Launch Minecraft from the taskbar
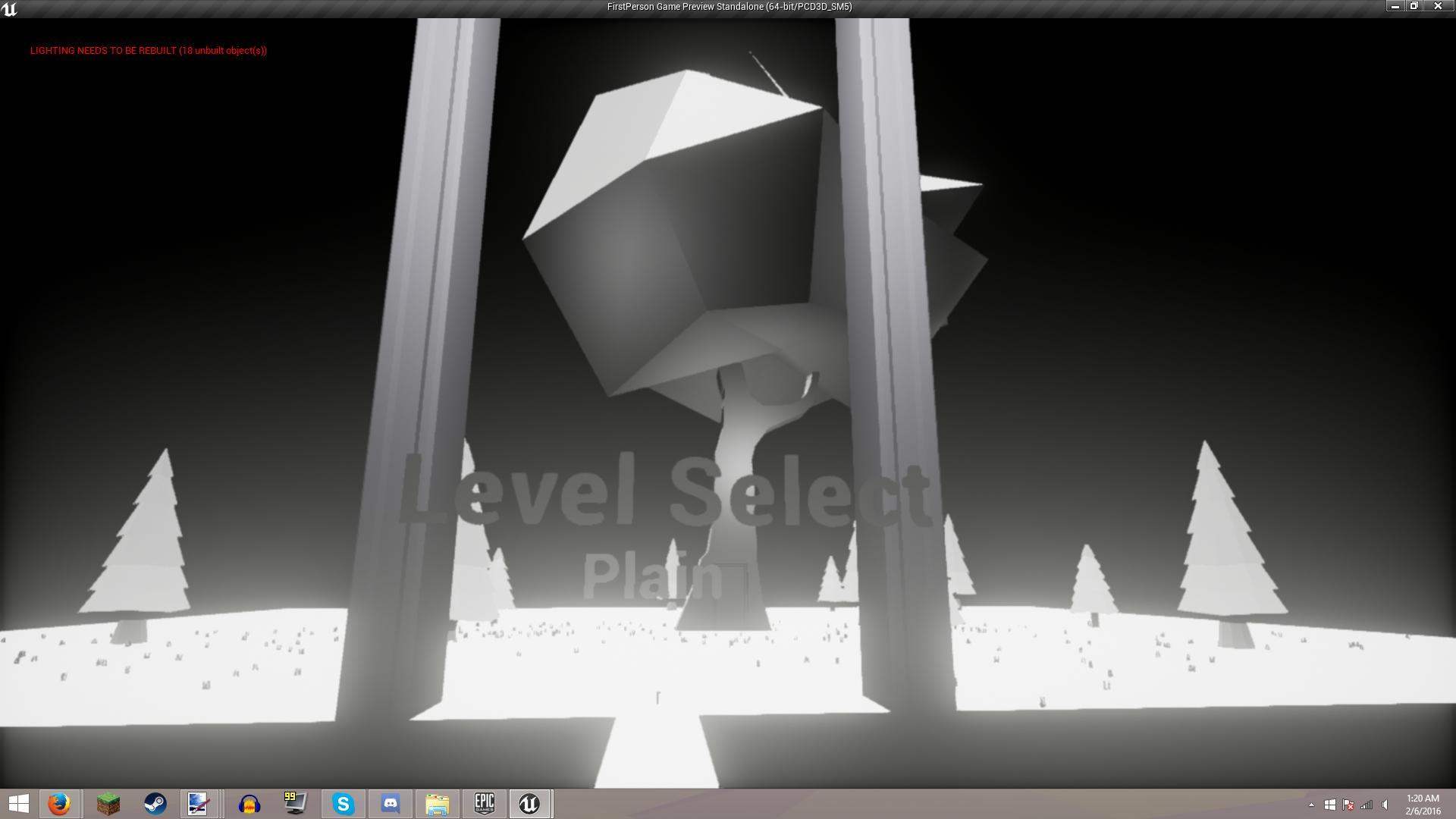1456x819 pixels. (108, 803)
